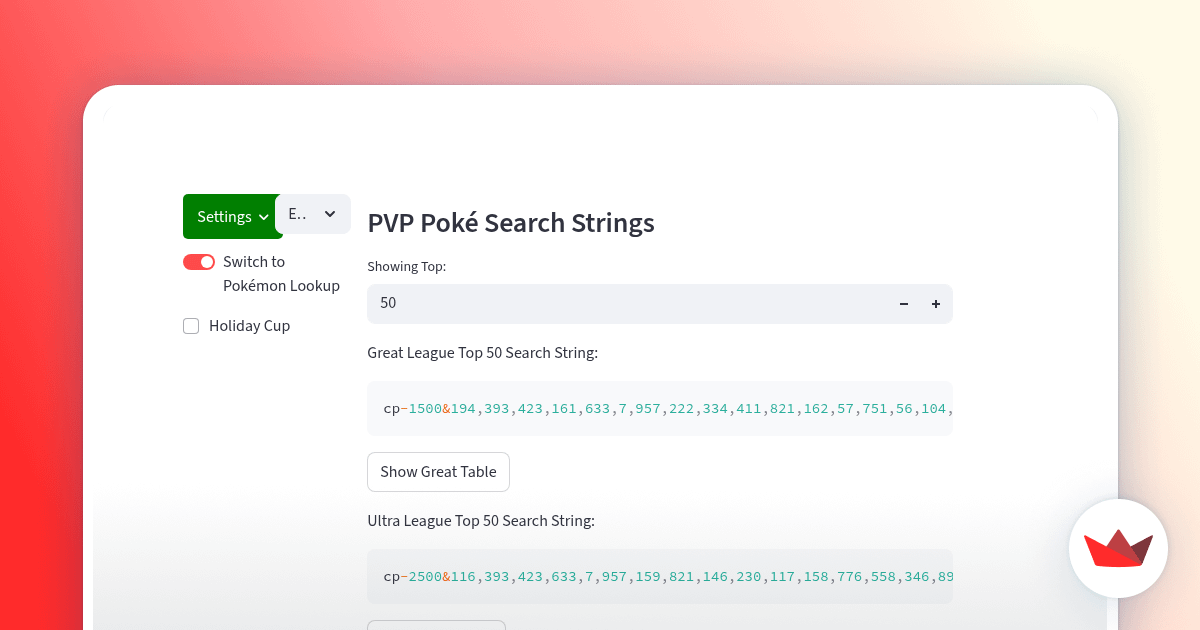Click the partially visible button below Ultra string
Viewport: 1200px width, 630px height.
coord(436,625)
